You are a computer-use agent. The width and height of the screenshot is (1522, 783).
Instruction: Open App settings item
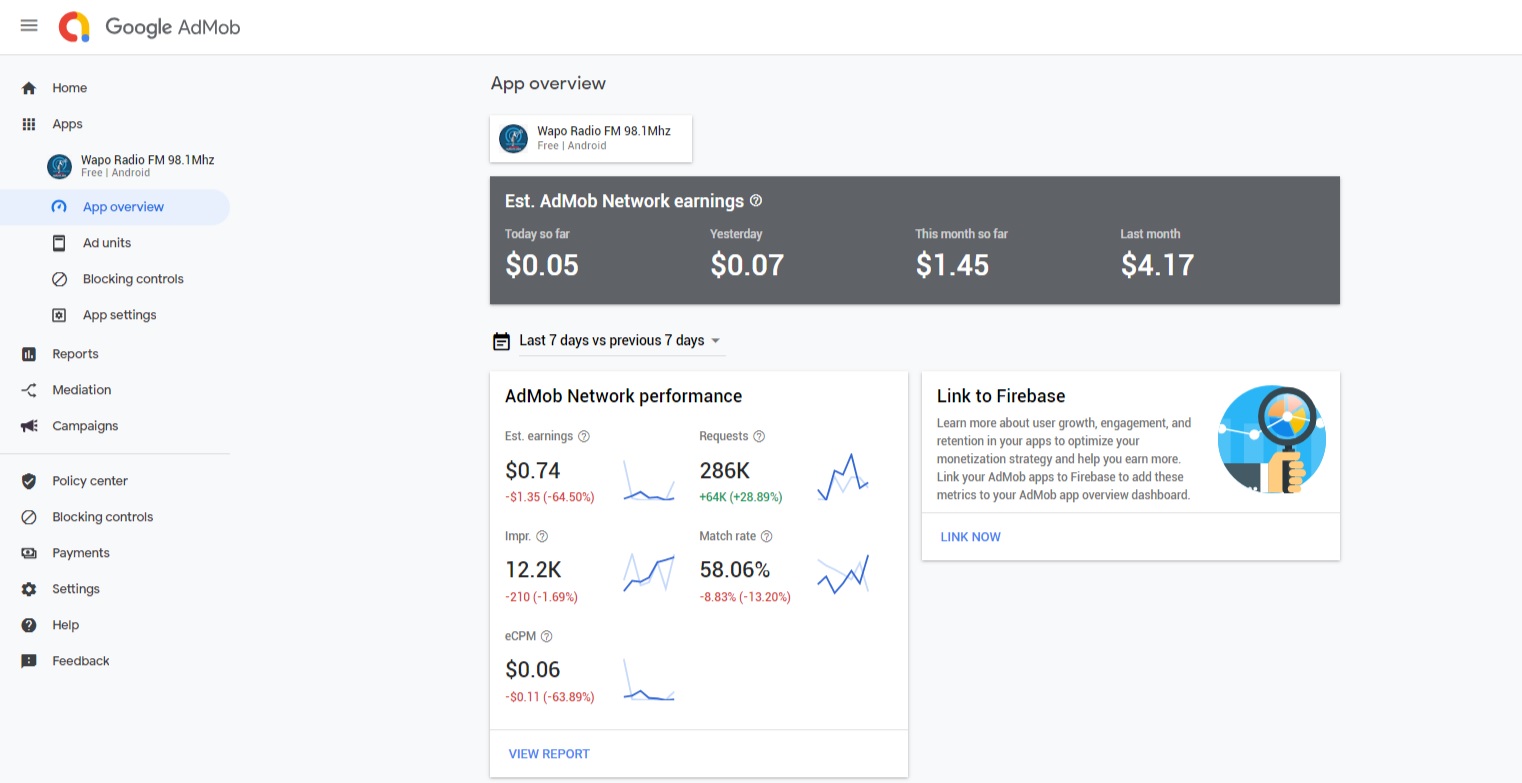coord(115,315)
